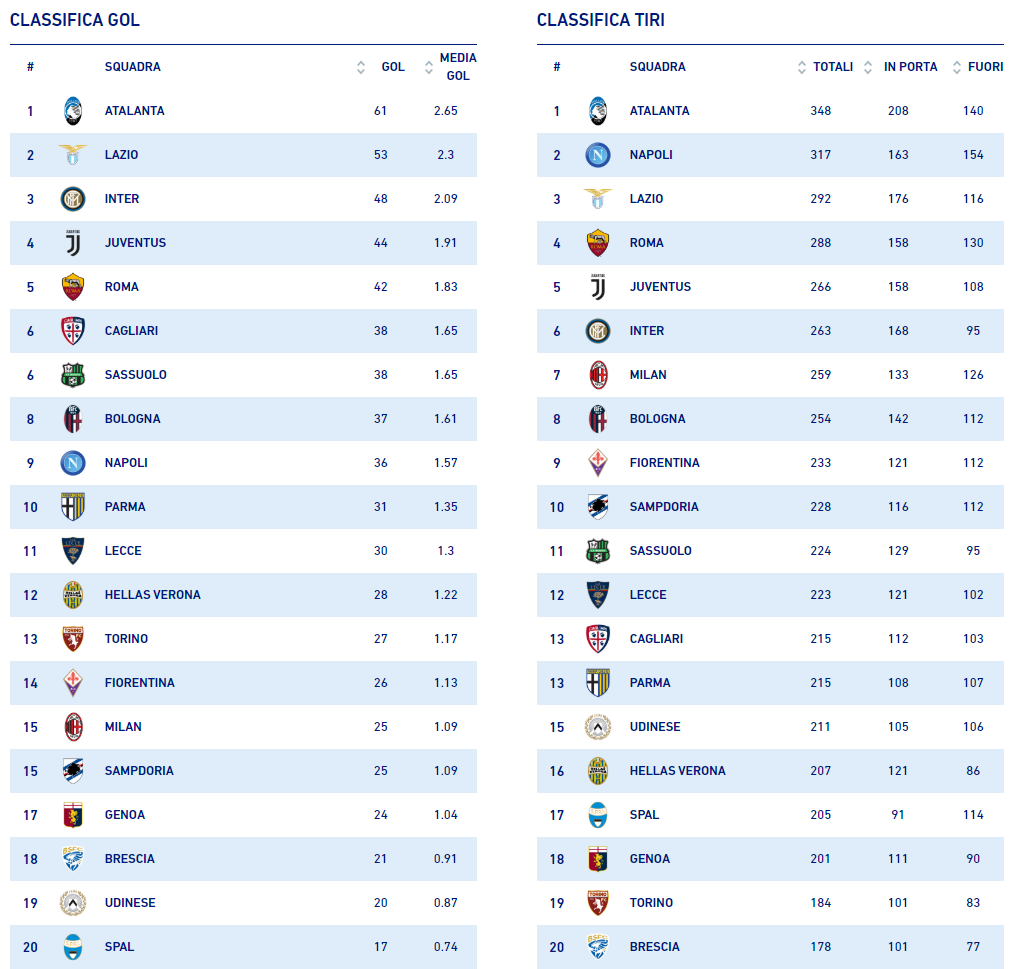Sort by MEDIA GOL using its arrows
This screenshot has width=1009, height=969.
(429, 68)
